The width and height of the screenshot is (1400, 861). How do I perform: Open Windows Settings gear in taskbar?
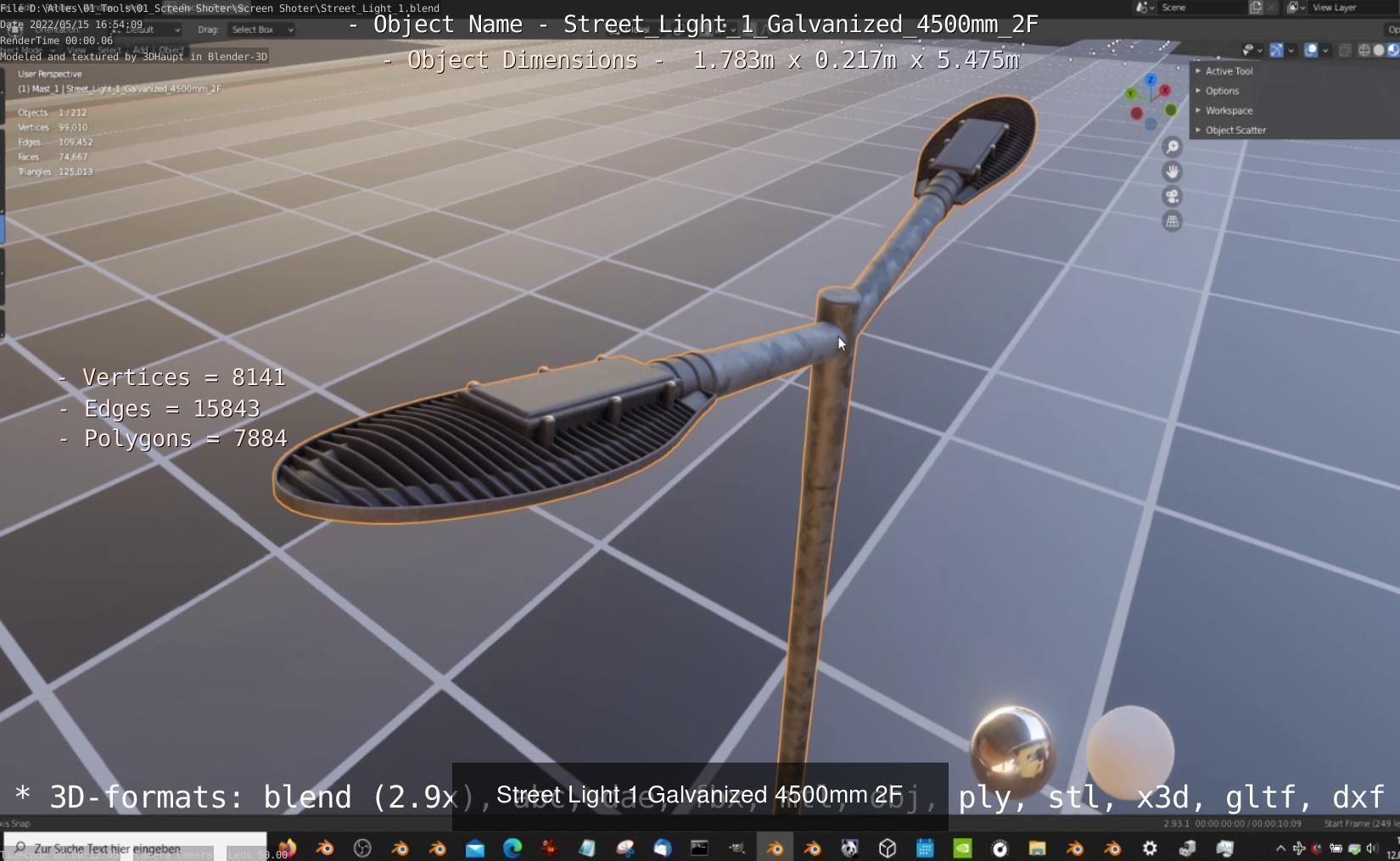1150,848
